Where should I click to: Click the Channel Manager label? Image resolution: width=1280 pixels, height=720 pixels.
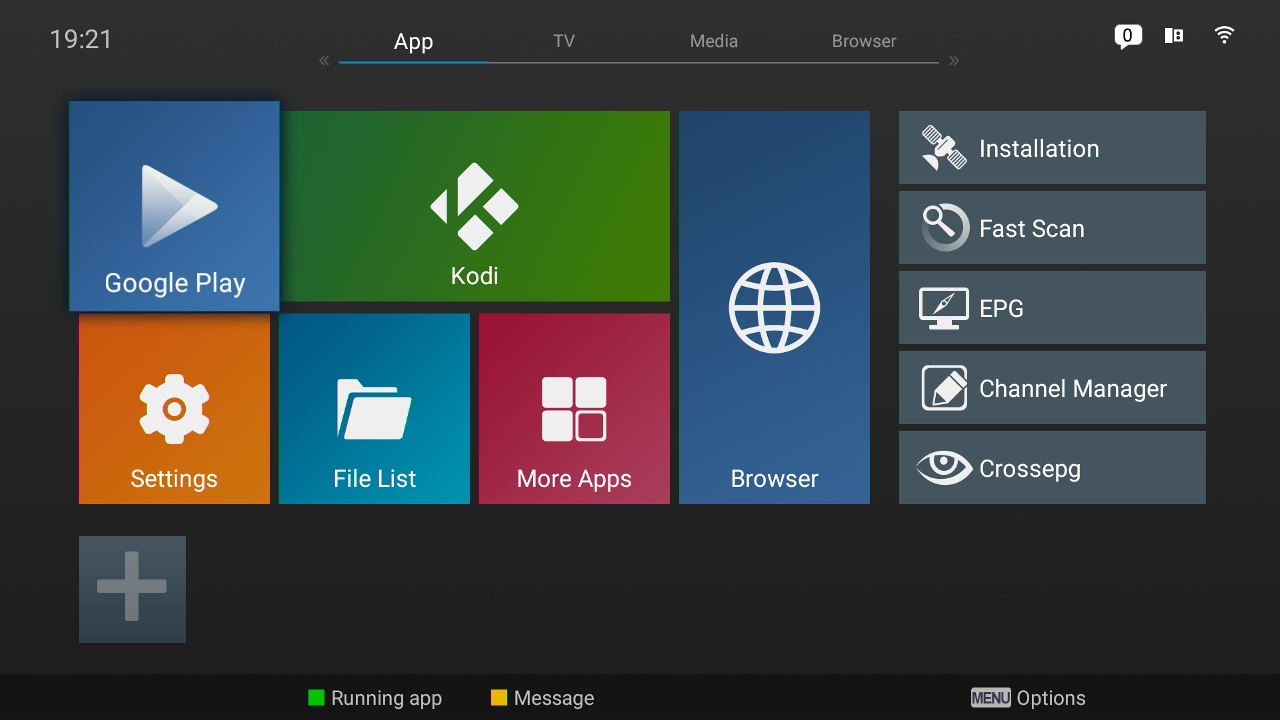tap(1073, 389)
